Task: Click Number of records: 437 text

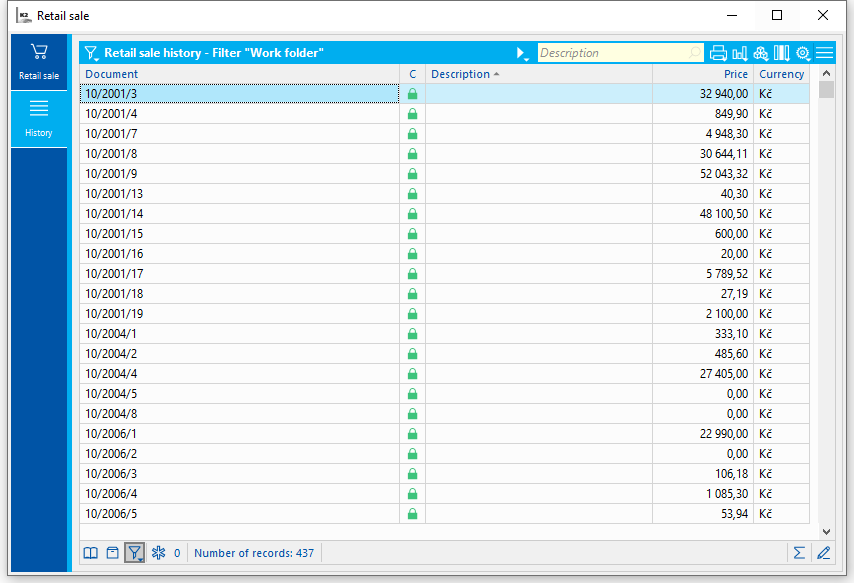Action: (x=254, y=553)
